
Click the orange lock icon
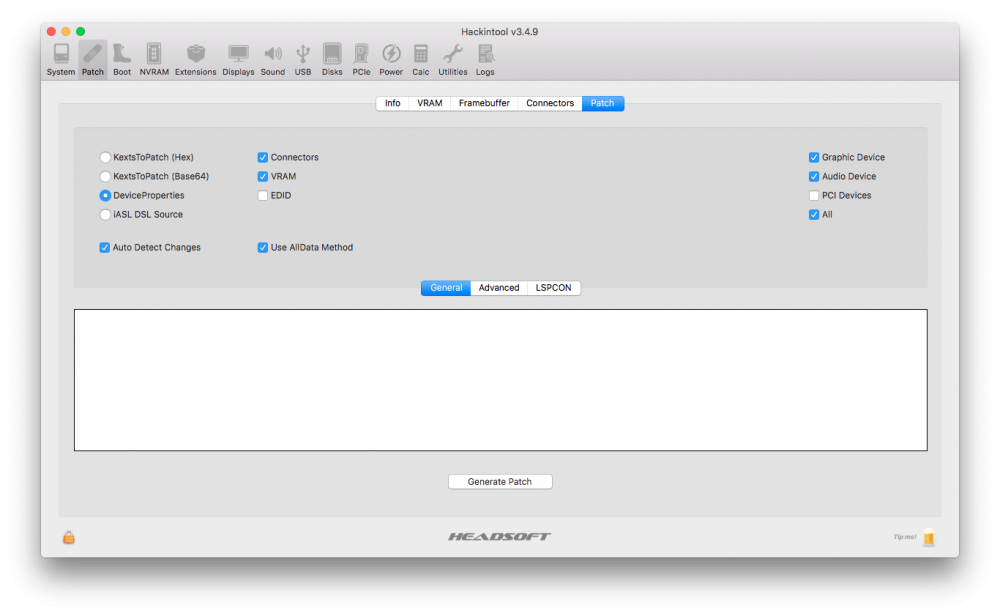[69, 538]
